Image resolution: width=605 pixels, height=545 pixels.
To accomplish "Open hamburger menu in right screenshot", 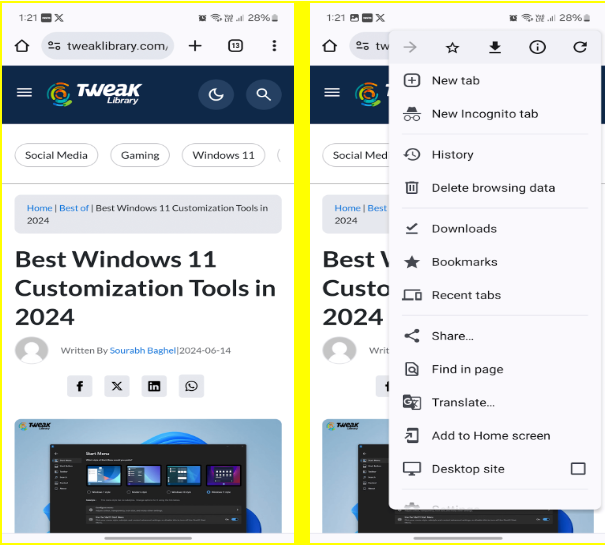I will click(332, 92).
